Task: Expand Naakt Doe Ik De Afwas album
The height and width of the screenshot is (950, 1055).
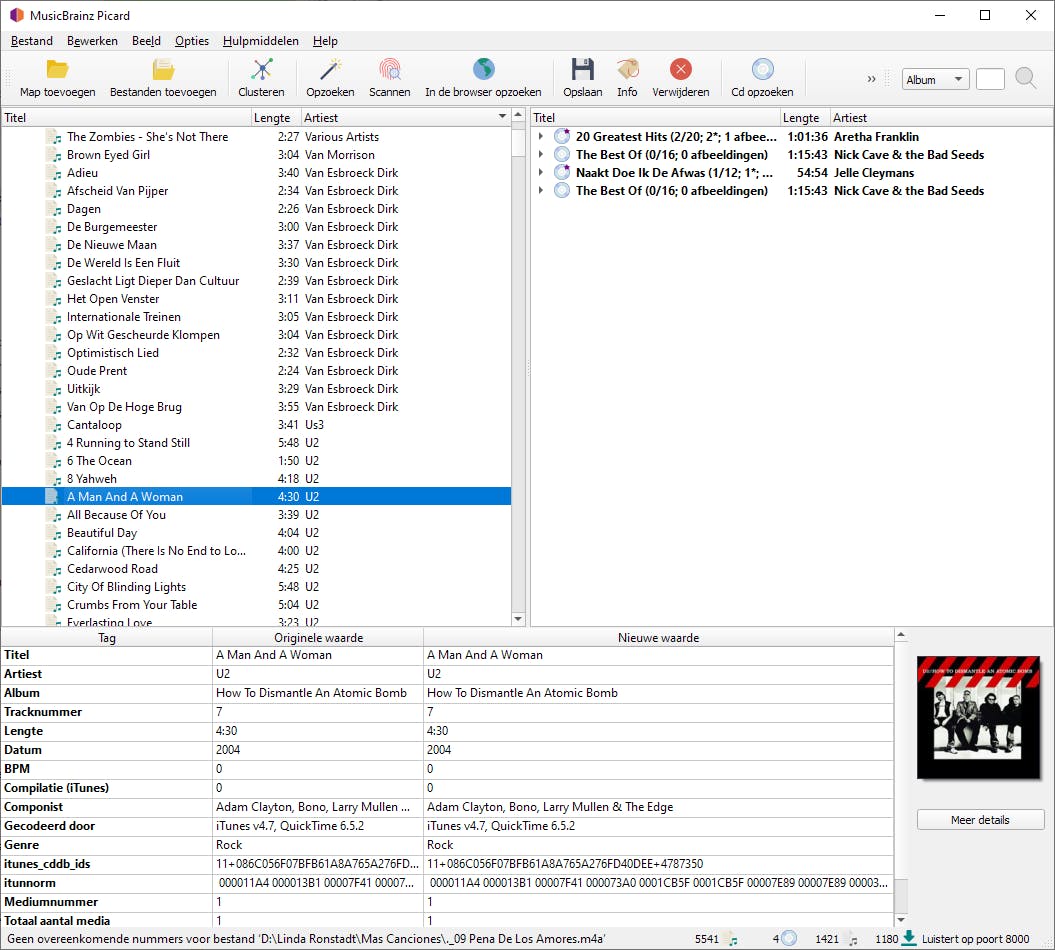Action: click(x=541, y=173)
